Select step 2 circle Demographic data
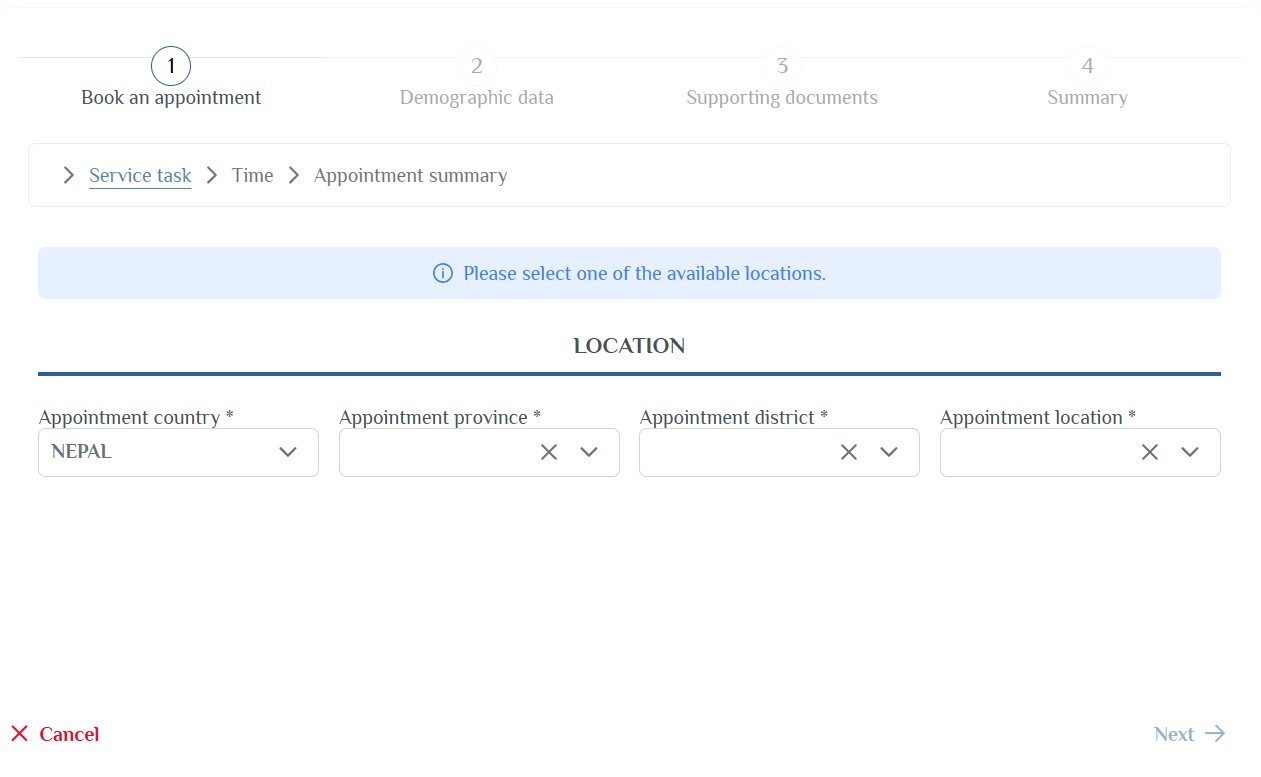1261x777 pixels. pos(477,66)
